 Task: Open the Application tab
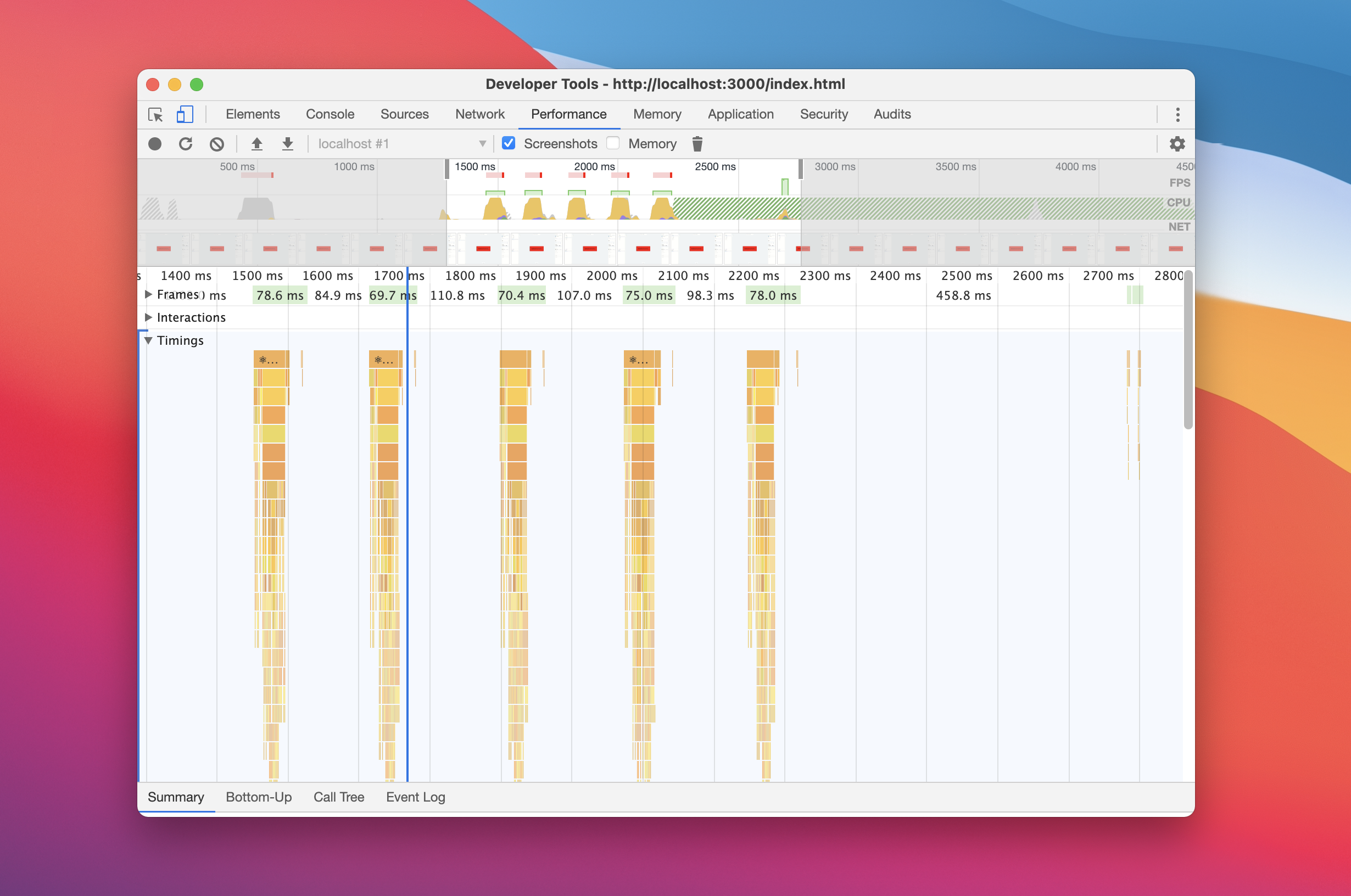[741, 114]
